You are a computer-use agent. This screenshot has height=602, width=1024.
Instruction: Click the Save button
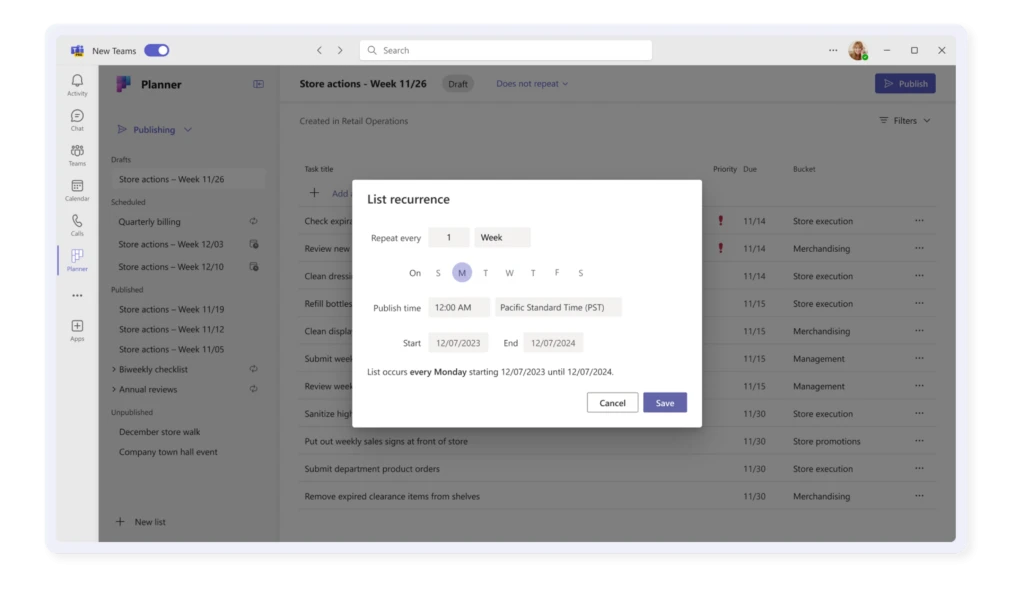(x=664, y=402)
